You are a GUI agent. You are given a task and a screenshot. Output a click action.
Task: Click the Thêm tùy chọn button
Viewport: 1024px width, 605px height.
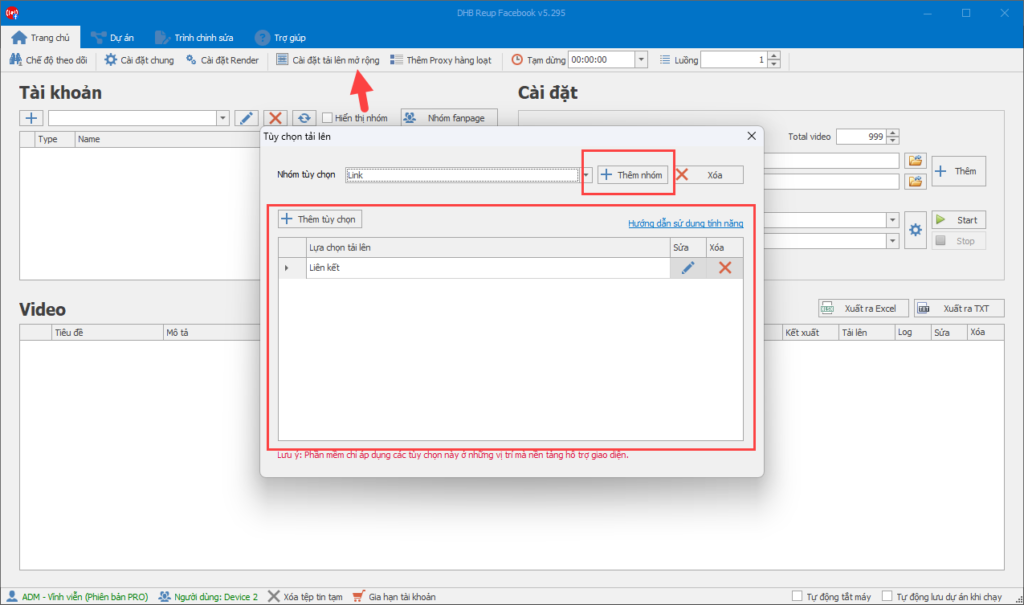pyautogui.click(x=320, y=219)
